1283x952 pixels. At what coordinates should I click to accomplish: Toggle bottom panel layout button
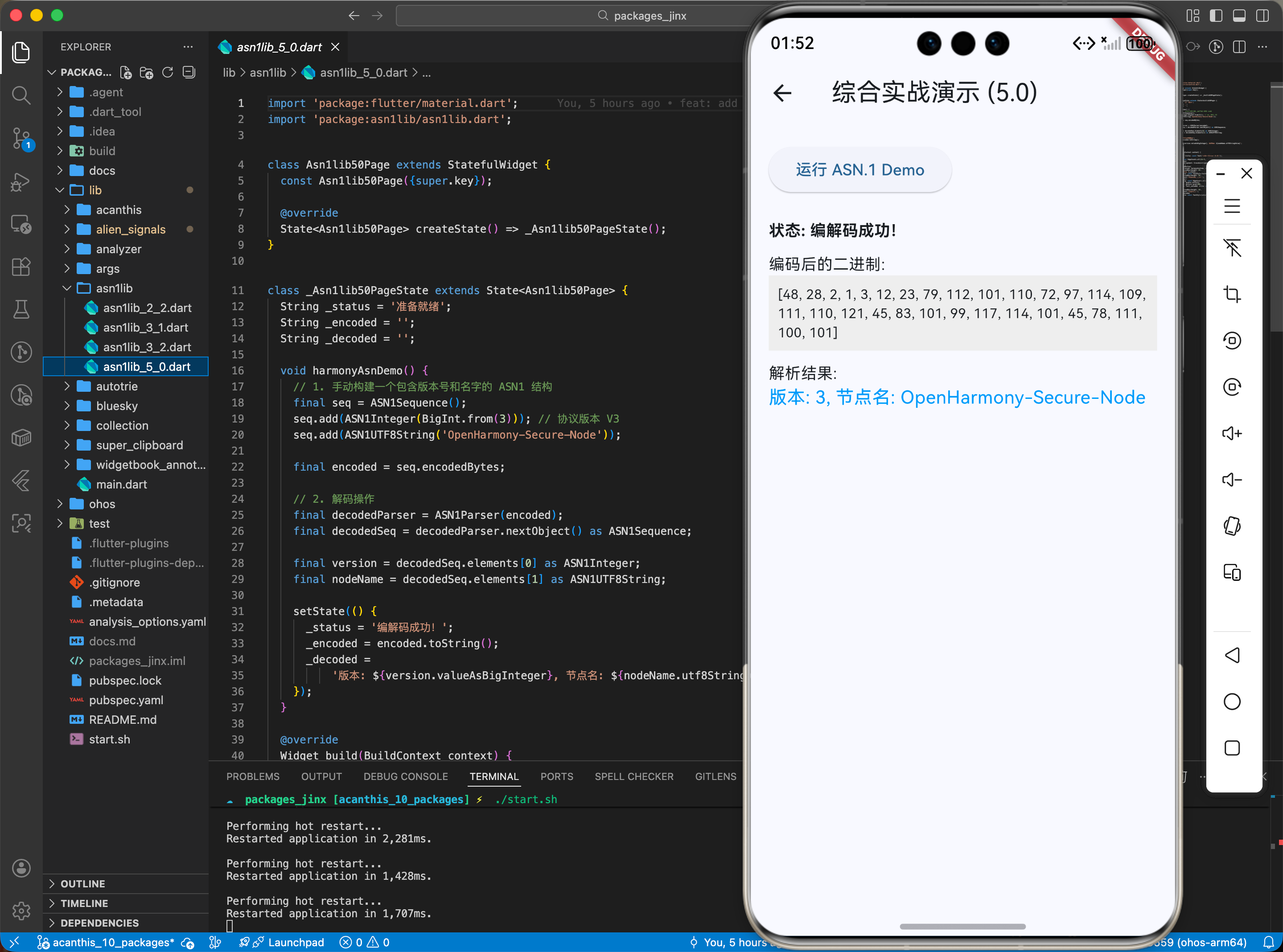1239,16
